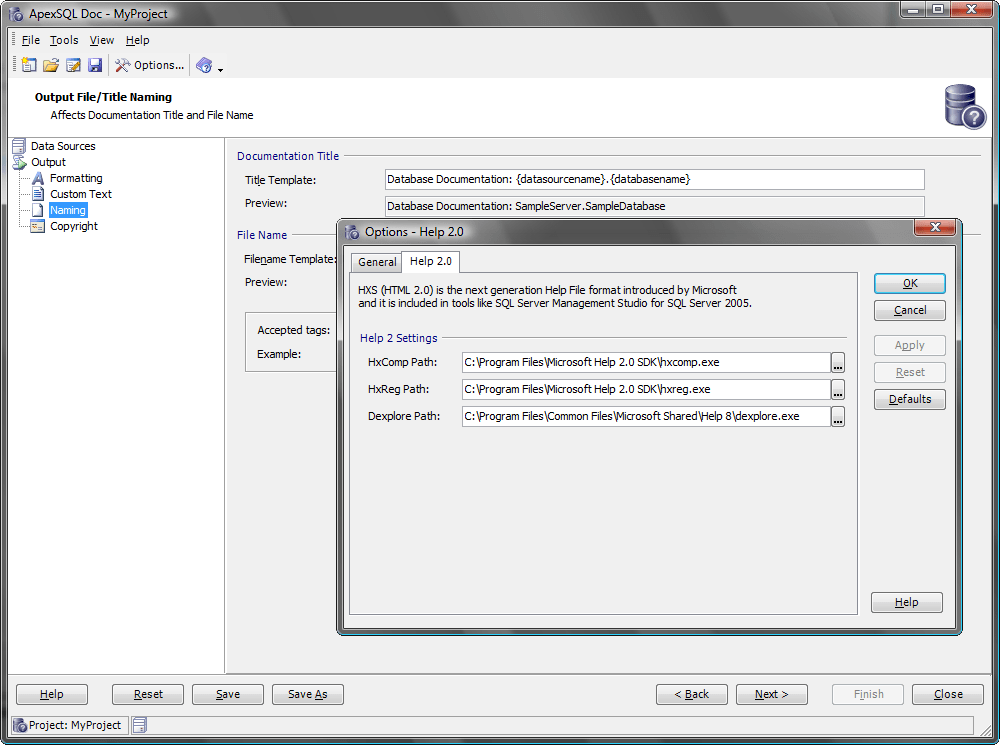Edit the project with the toolbar pencil icon
Screen dimensions: 1000x745
point(72,64)
